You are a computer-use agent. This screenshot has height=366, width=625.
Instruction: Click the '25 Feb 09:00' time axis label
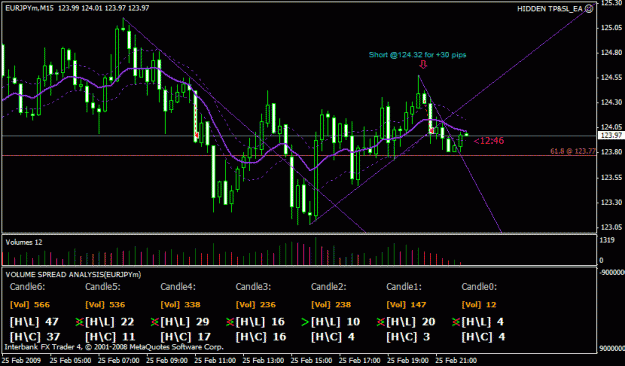[x=166, y=361]
